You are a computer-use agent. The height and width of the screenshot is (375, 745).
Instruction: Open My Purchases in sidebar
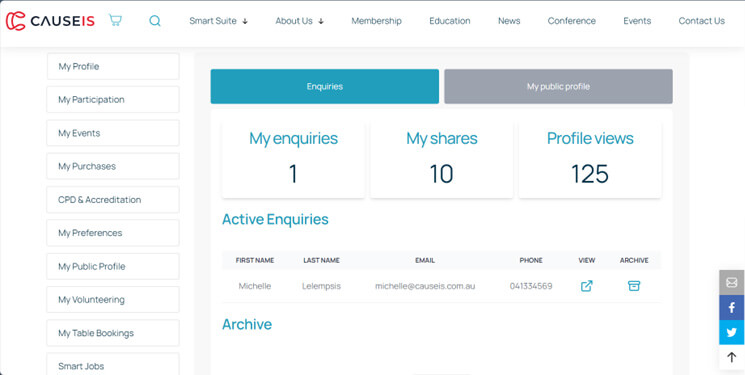tap(113, 166)
